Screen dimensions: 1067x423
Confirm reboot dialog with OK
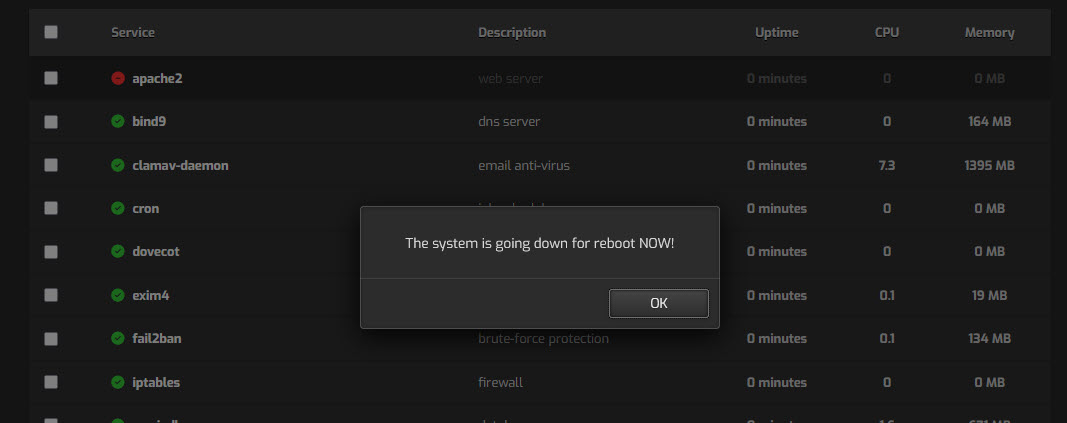point(659,303)
